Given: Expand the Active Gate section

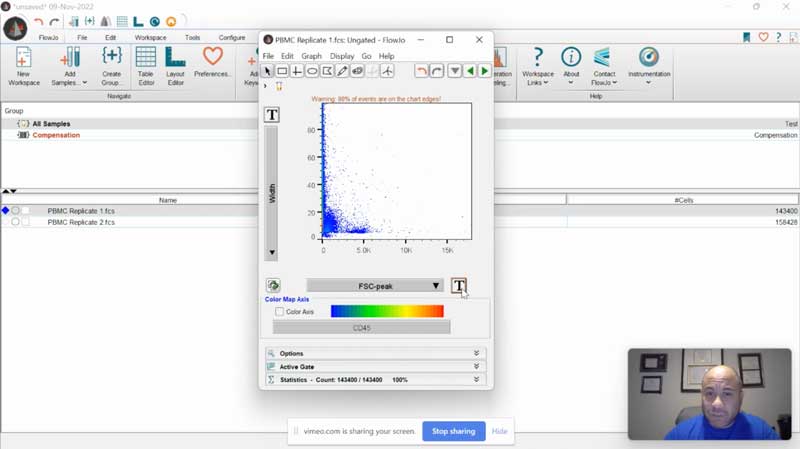Looking at the screenshot, I should (x=376, y=366).
